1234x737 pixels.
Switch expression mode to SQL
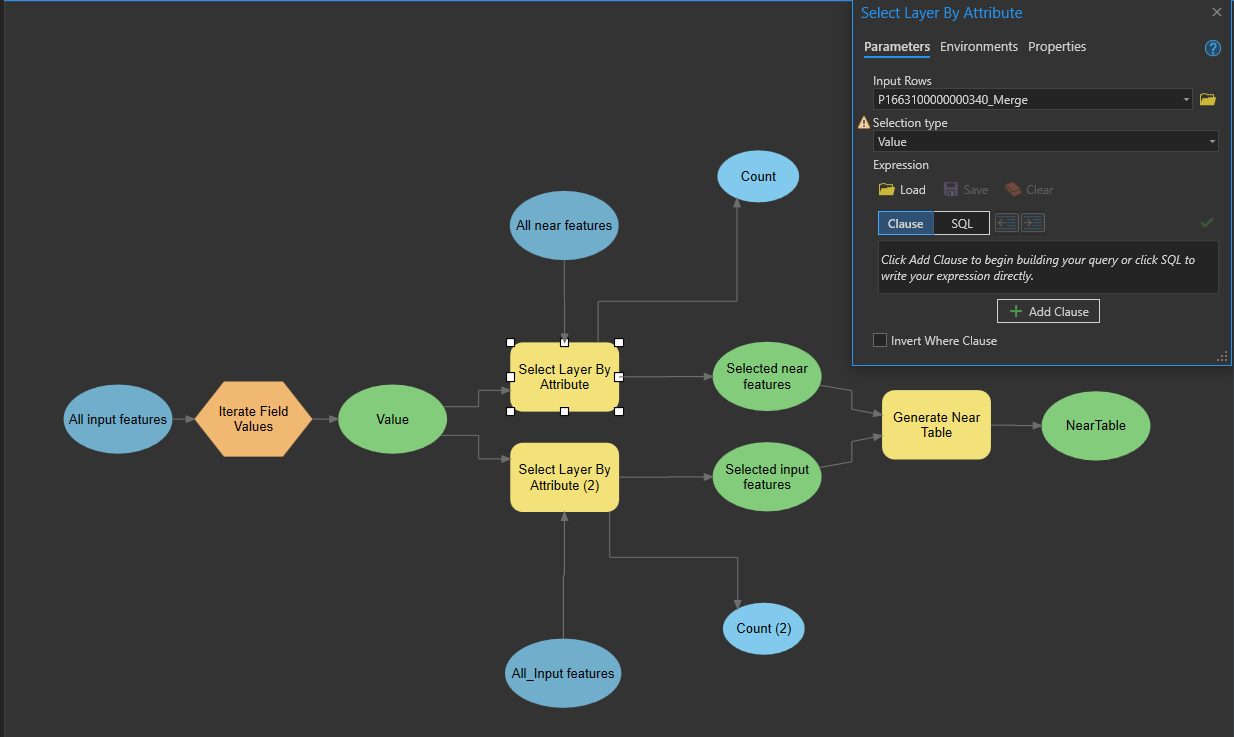tap(962, 223)
